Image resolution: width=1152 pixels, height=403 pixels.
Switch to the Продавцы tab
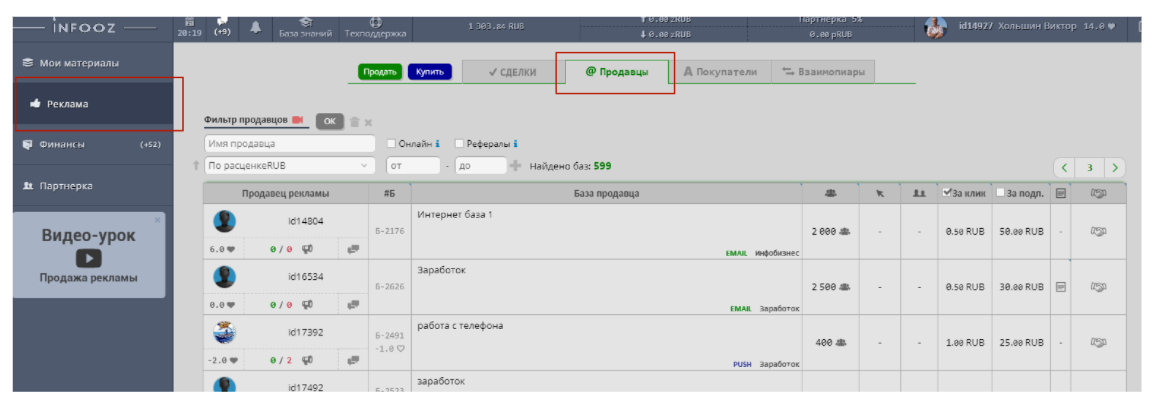(x=617, y=72)
